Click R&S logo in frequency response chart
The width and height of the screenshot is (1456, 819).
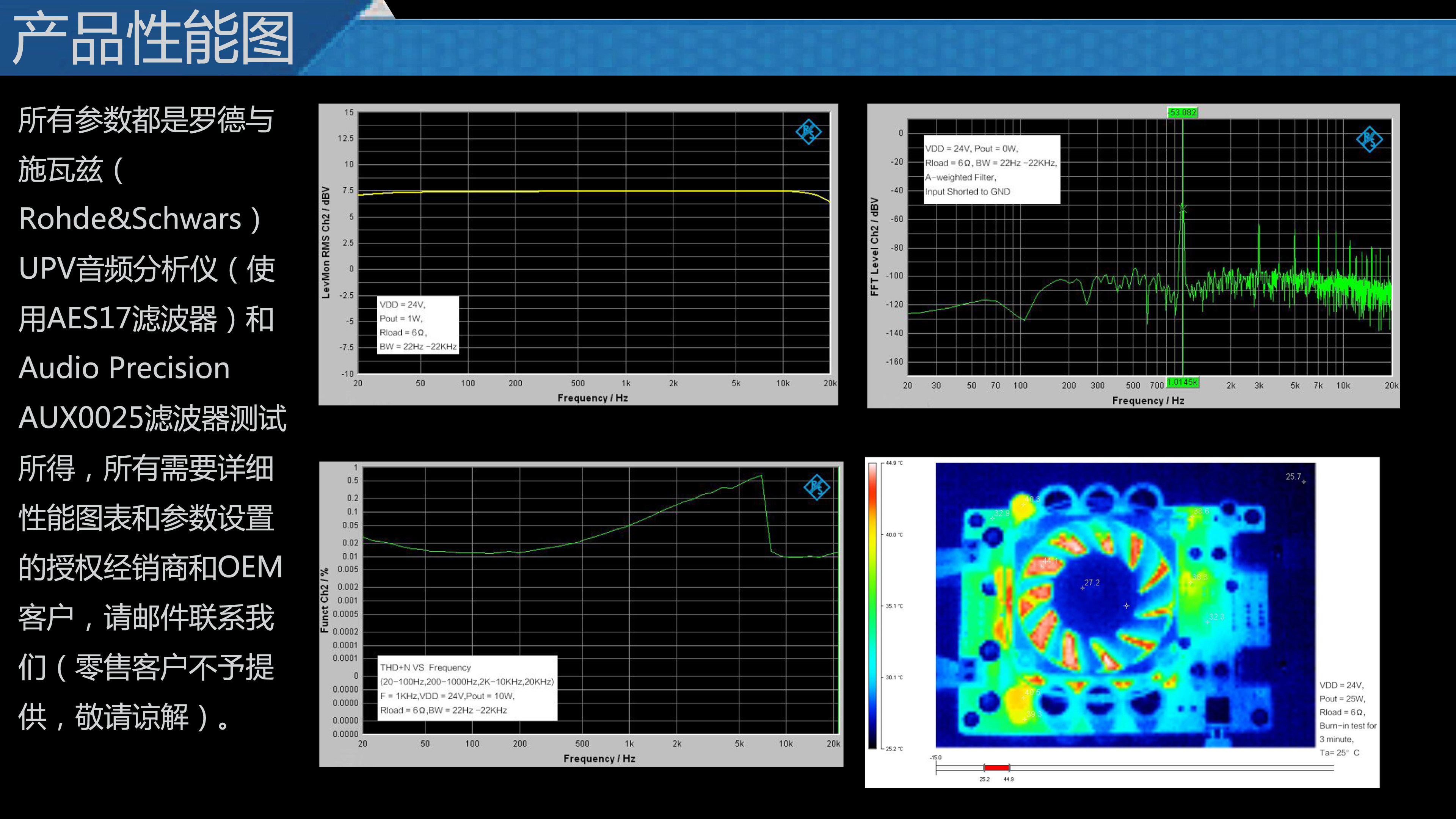pos(808,132)
